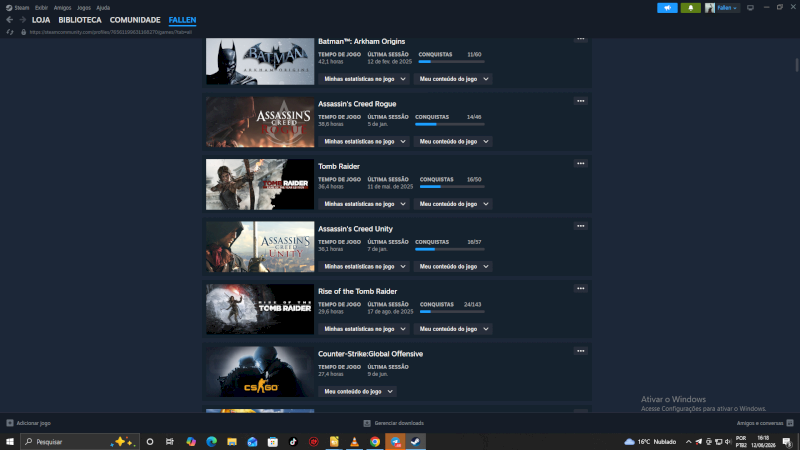The width and height of the screenshot is (800, 450).
Task: Click the CS:GO cover image
Action: (260, 372)
